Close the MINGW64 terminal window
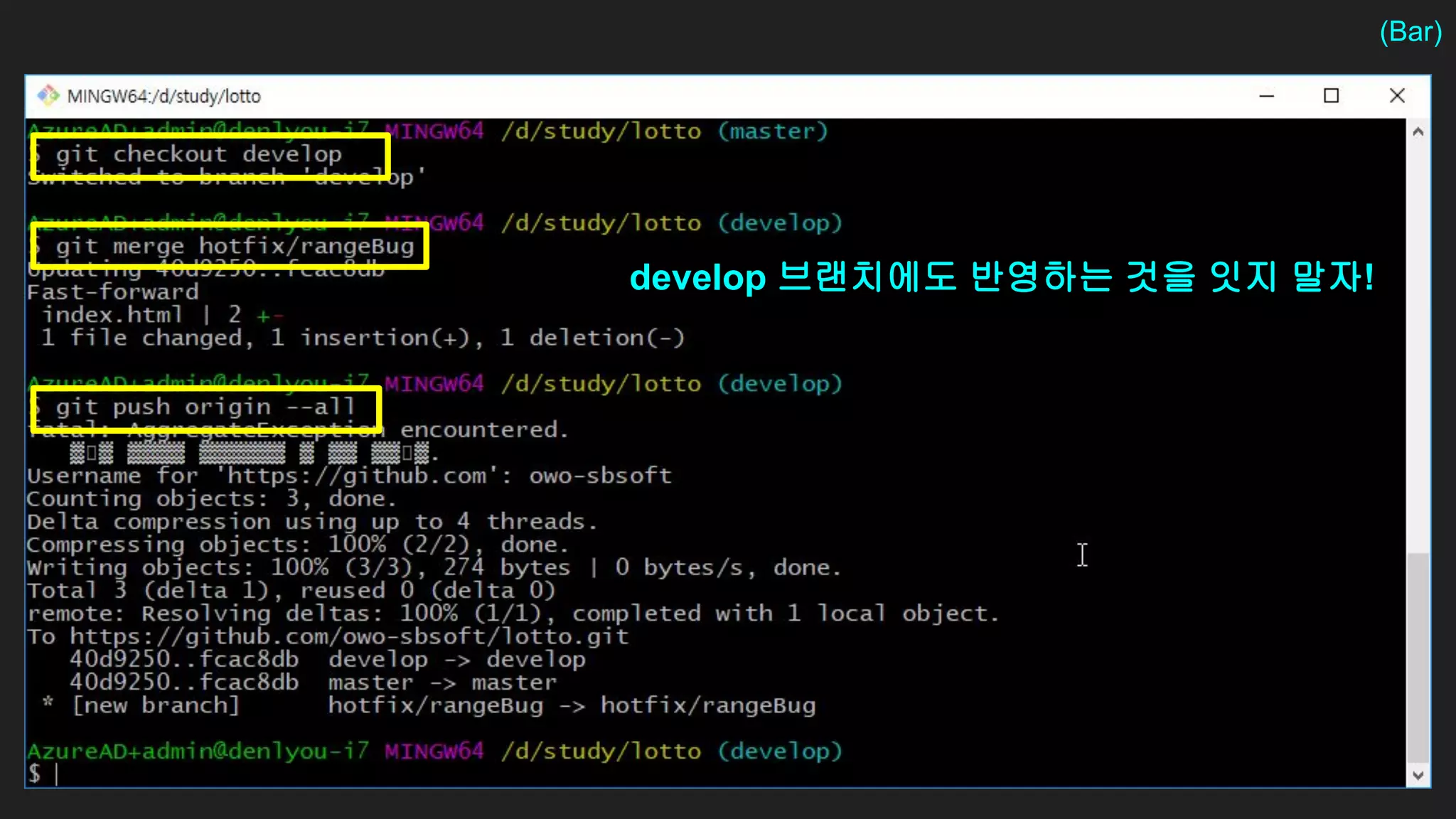 (x=1397, y=95)
